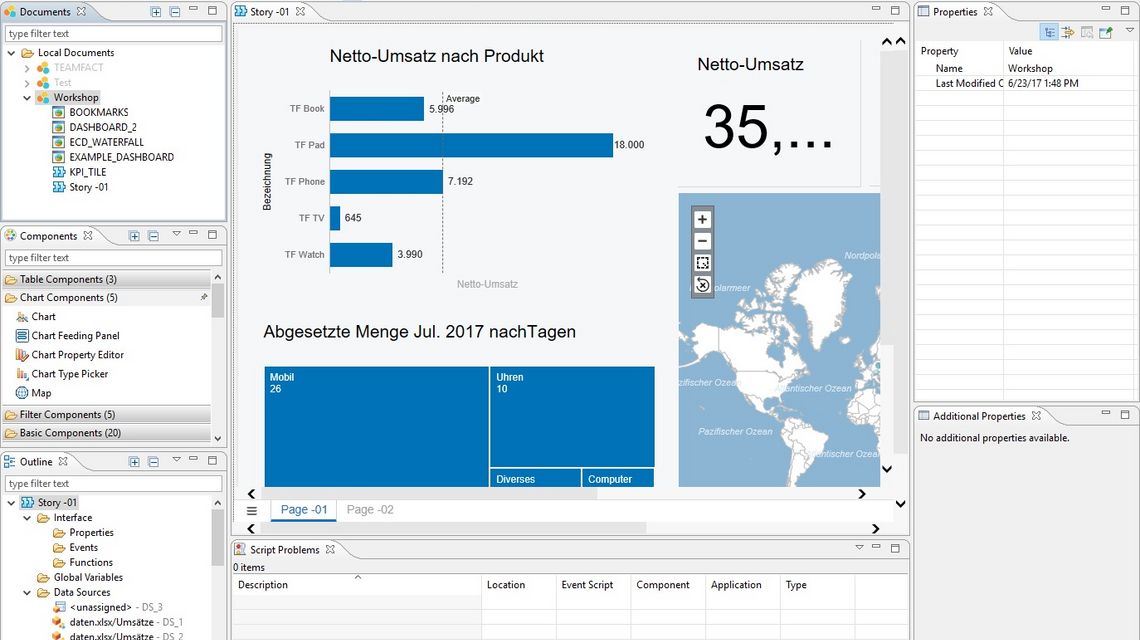The width and height of the screenshot is (1140, 640).
Task: Select the Map component
Action: point(33,393)
